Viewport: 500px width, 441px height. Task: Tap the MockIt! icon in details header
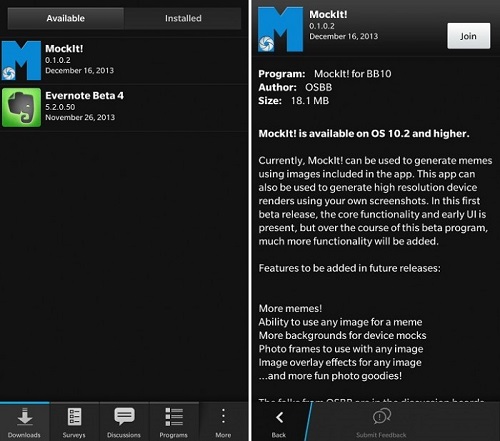point(280,29)
